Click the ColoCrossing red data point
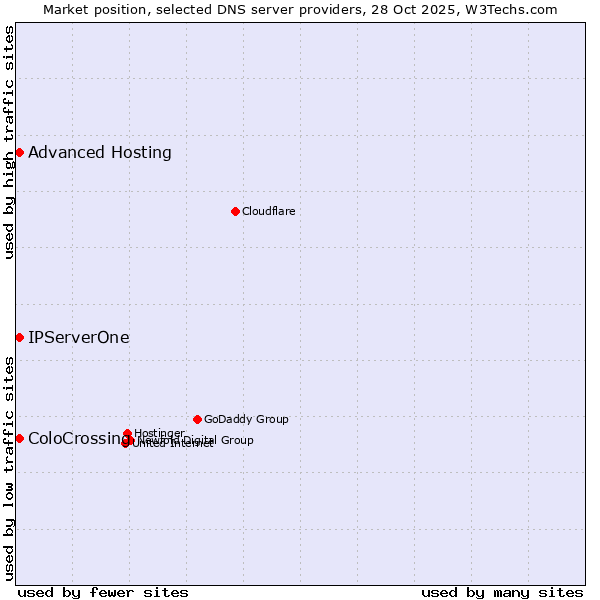 [x=19, y=438]
